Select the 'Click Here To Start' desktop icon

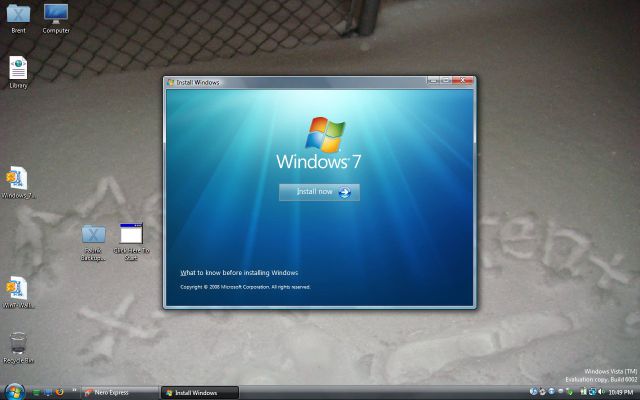131,242
